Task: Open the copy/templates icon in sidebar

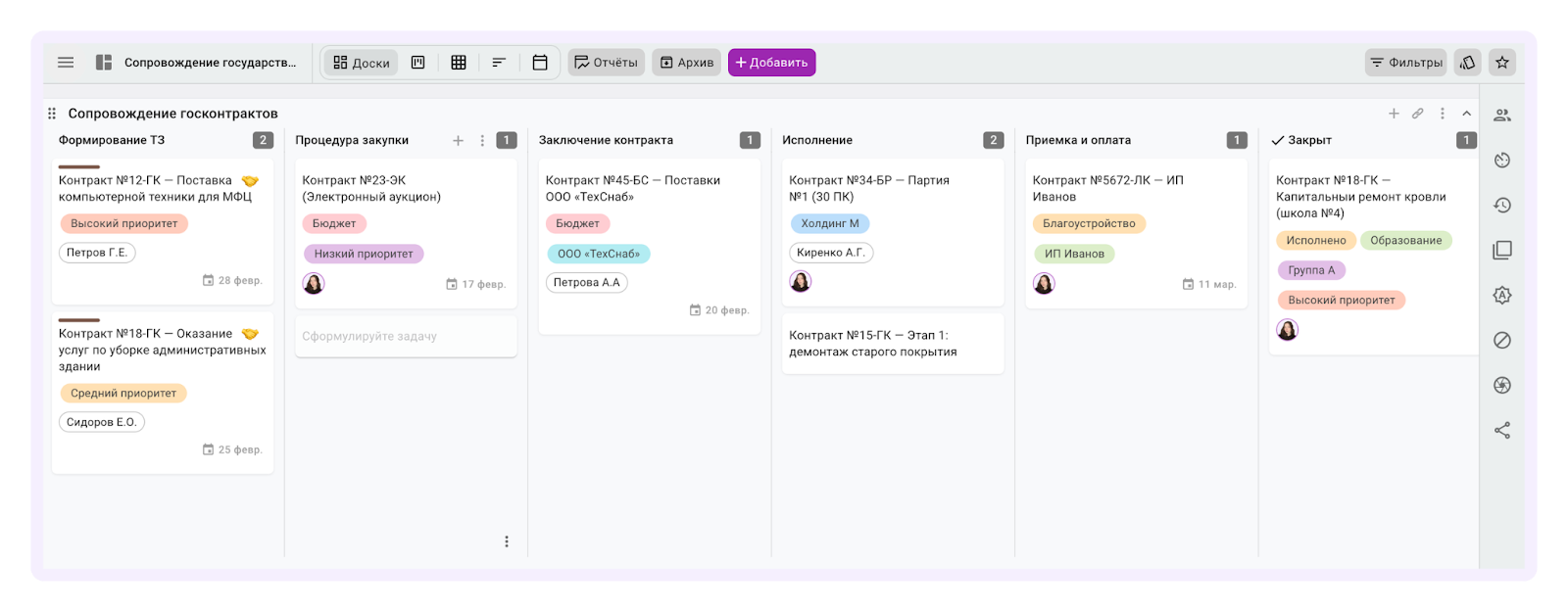Action: [1502, 251]
